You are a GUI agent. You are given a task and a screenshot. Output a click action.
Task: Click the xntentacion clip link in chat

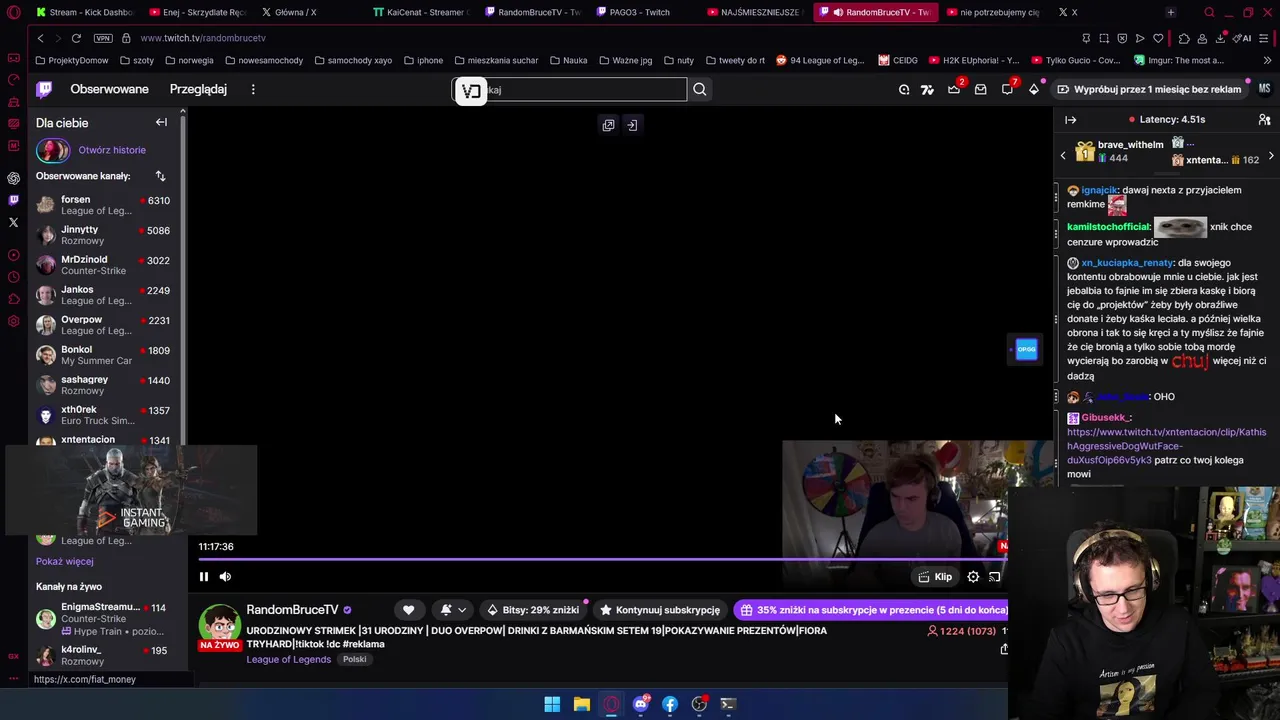pos(1166,446)
